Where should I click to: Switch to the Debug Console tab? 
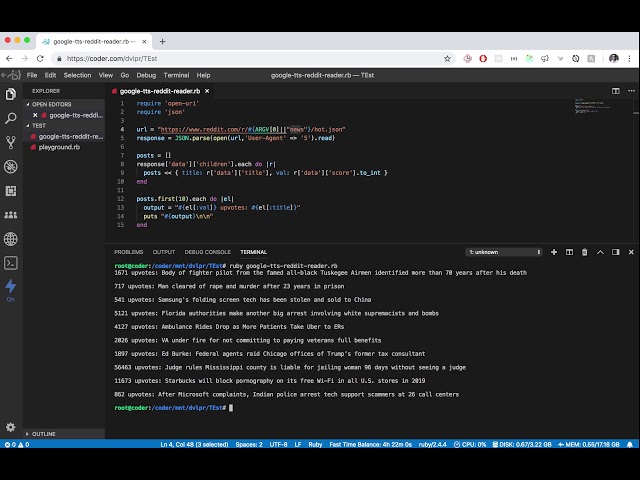point(207,252)
